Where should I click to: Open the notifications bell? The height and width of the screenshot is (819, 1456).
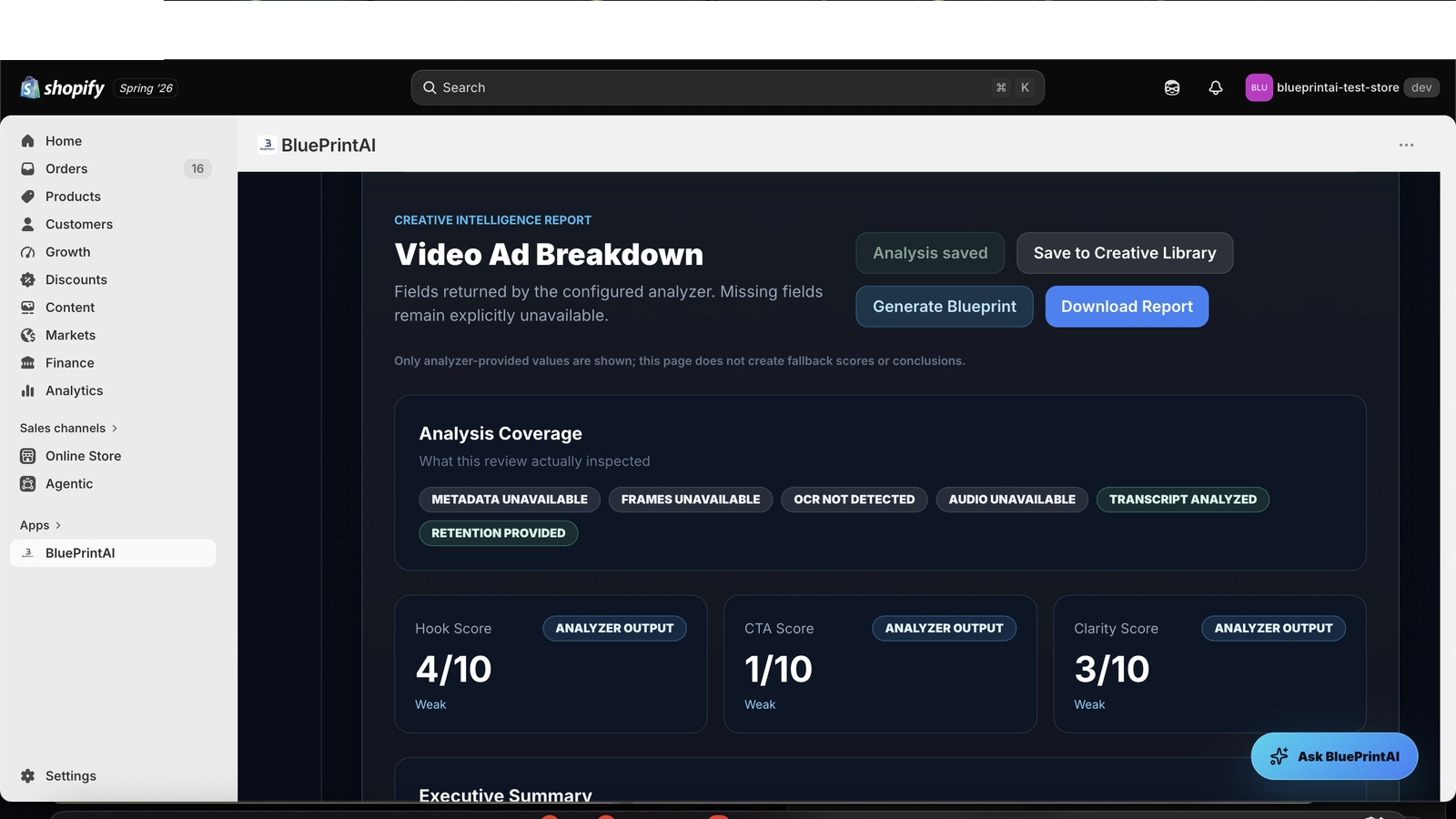pyautogui.click(x=1216, y=87)
